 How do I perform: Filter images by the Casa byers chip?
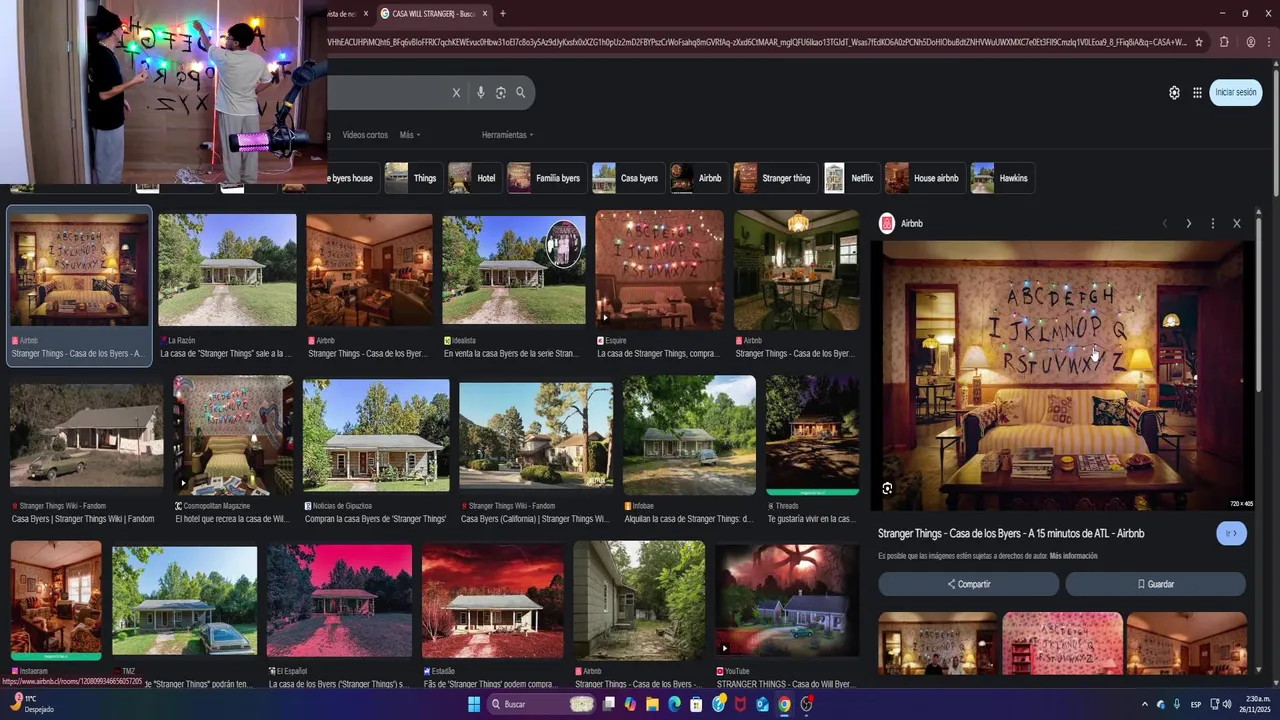point(627,178)
